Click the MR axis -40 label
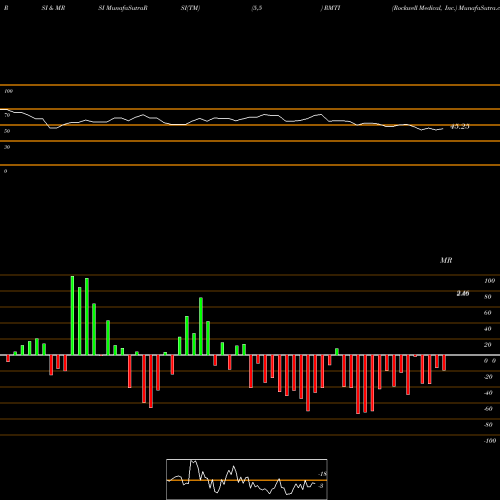Viewport: 500px width, 500px height. (x=488, y=393)
